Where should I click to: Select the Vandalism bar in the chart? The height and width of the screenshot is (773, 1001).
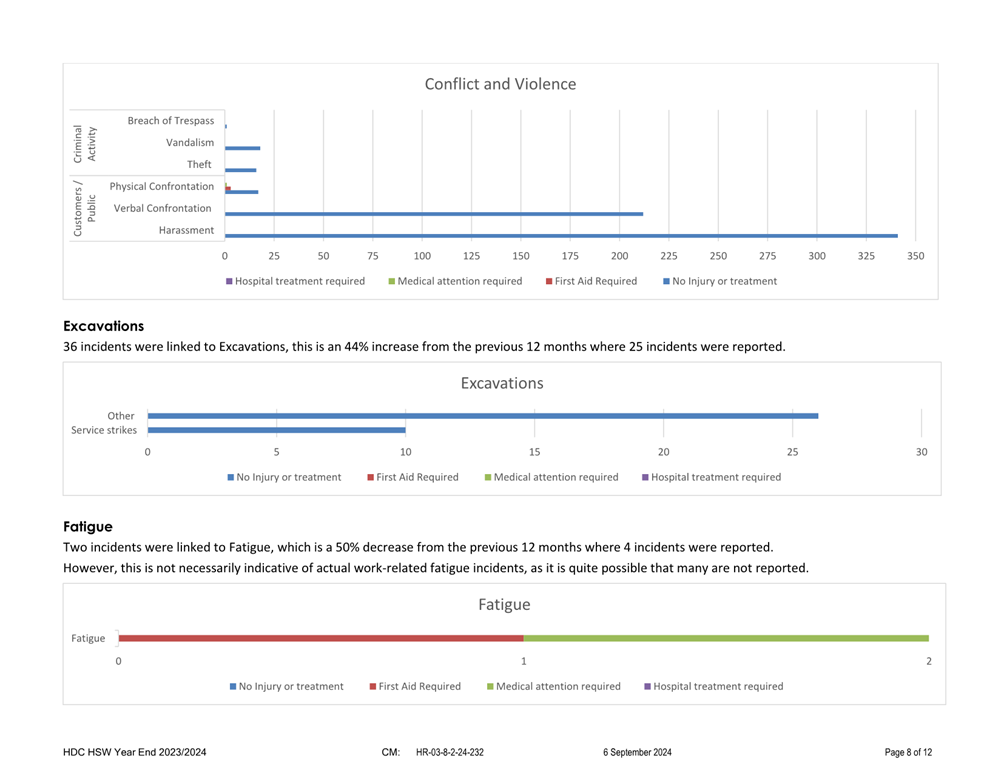243,148
